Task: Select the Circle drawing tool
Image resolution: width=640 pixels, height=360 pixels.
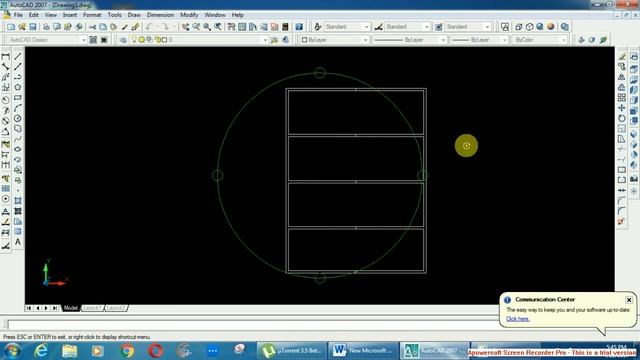Action: 18,118
